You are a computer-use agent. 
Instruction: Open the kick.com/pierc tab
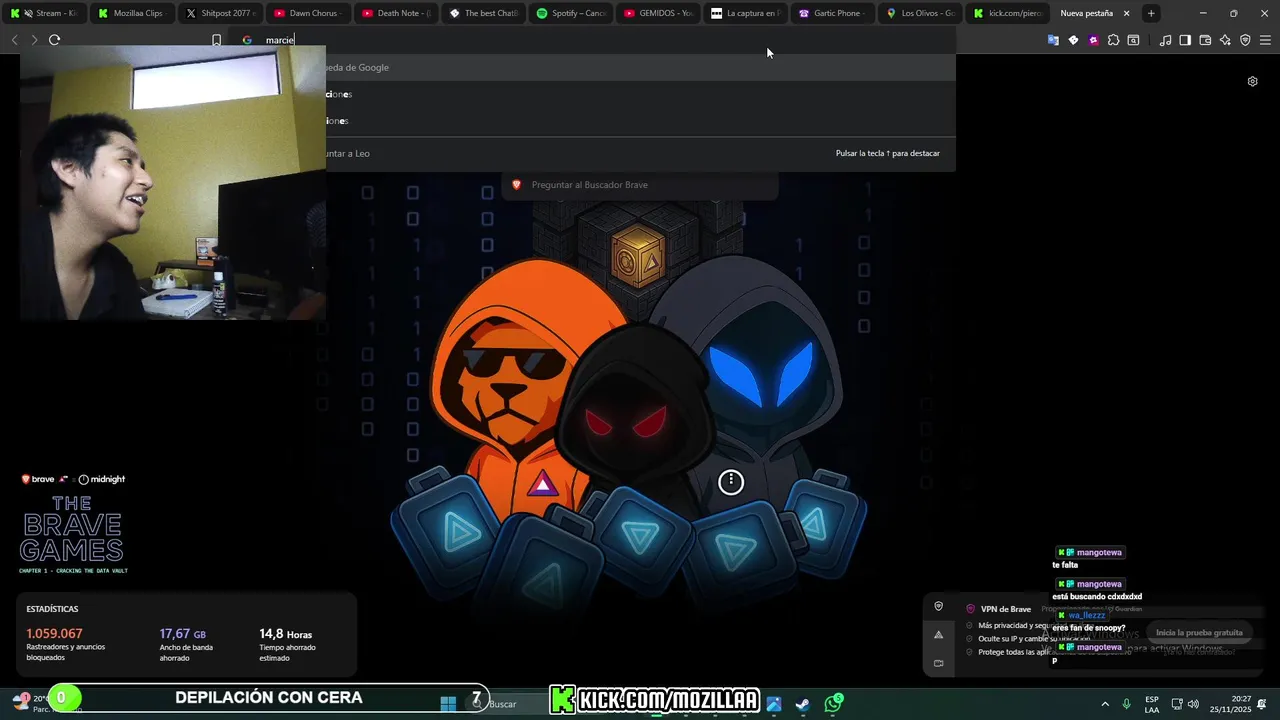1007,13
